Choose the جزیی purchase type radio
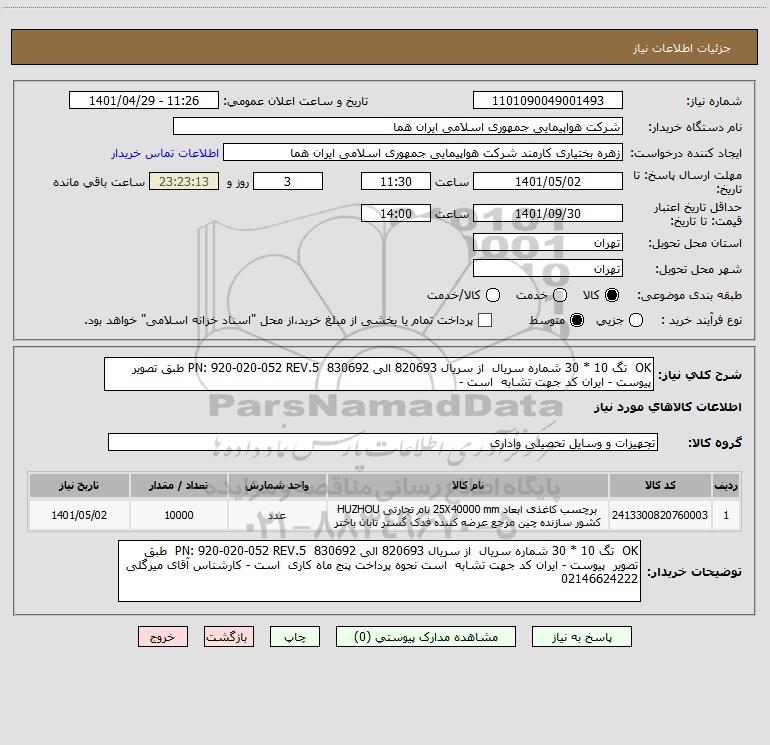 pos(636,321)
